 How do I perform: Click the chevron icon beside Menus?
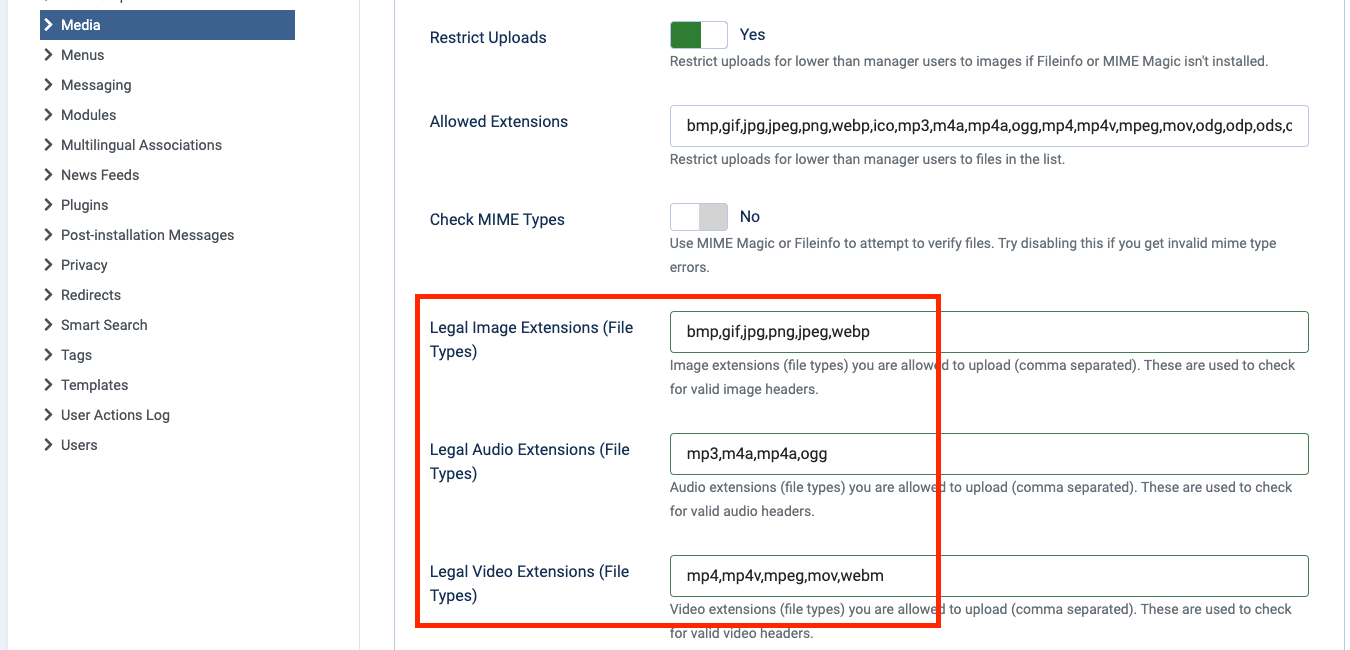point(48,55)
